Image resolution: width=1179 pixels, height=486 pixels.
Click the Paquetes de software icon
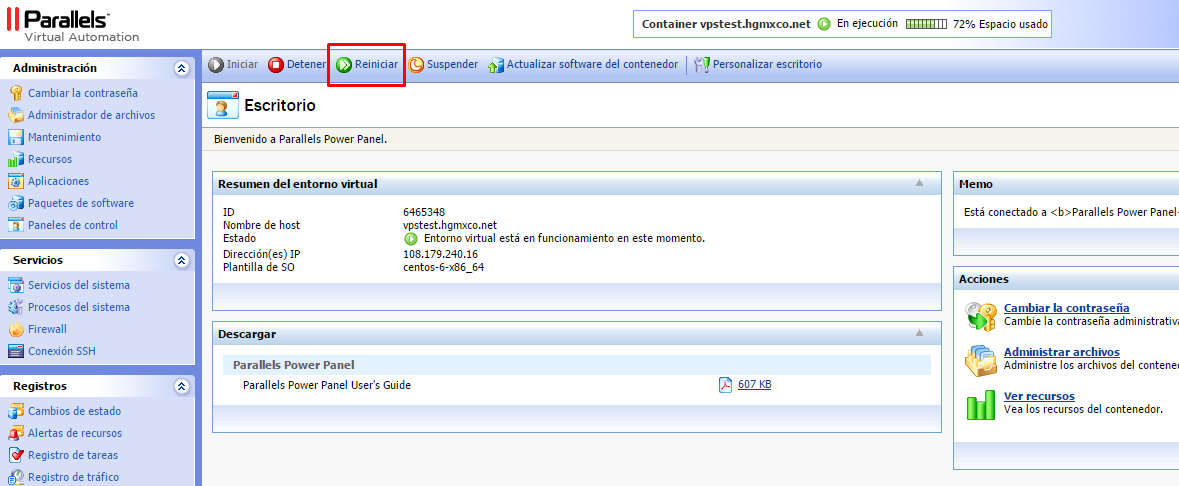pyautogui.click(x=16, y=203)
